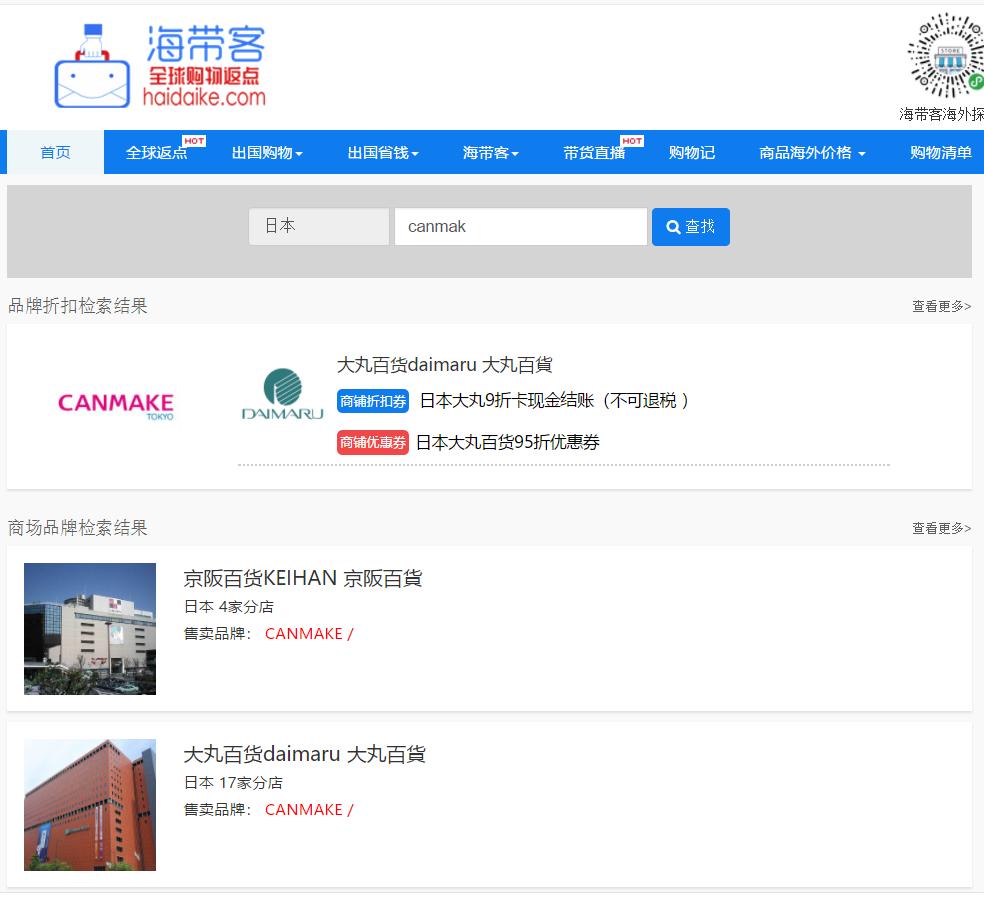Click the search input containing canmak
Image resolution: width=984 pixels, height=897 pixels.
click(520, 226)
